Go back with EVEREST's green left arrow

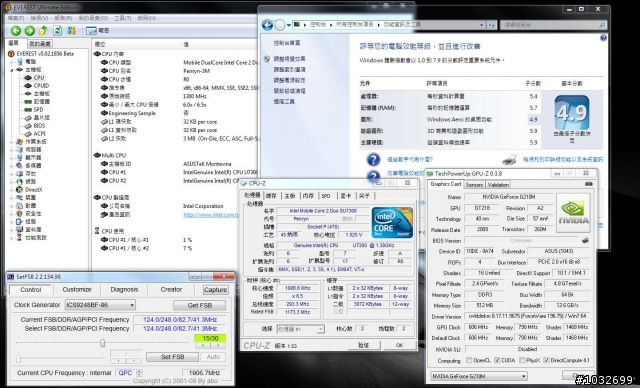16,31
